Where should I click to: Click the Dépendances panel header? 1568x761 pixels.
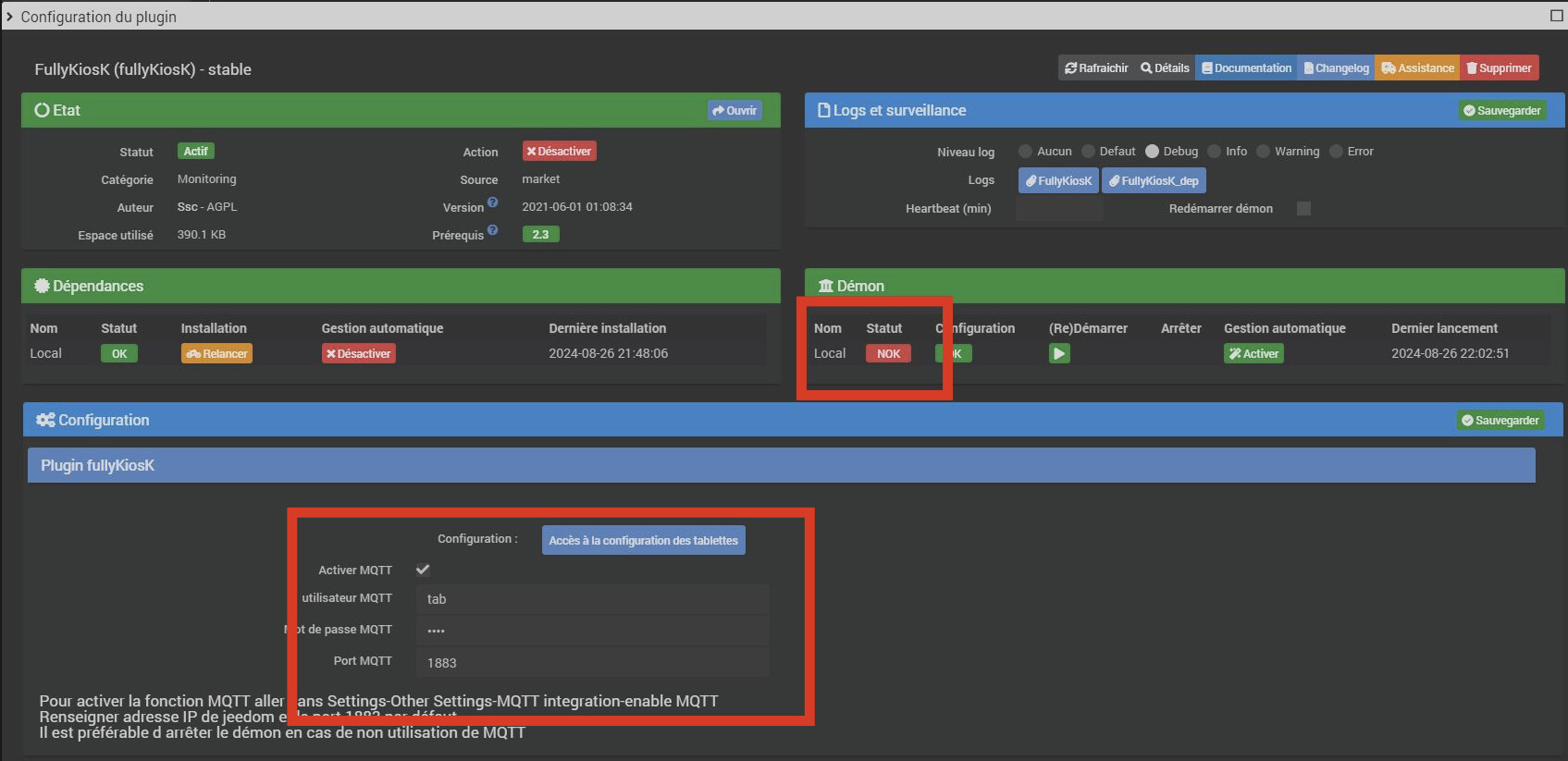[401, 286]
